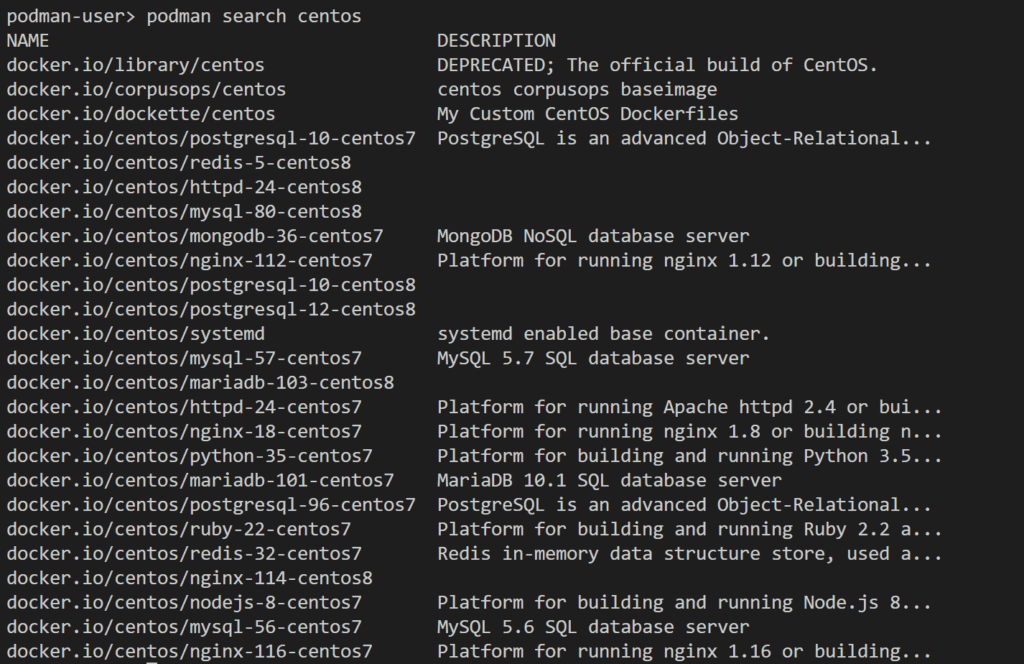Click docker.io/centos/python-35-centos7 entry
Viewport: 1024px width, 664px height.
point(189,456)
